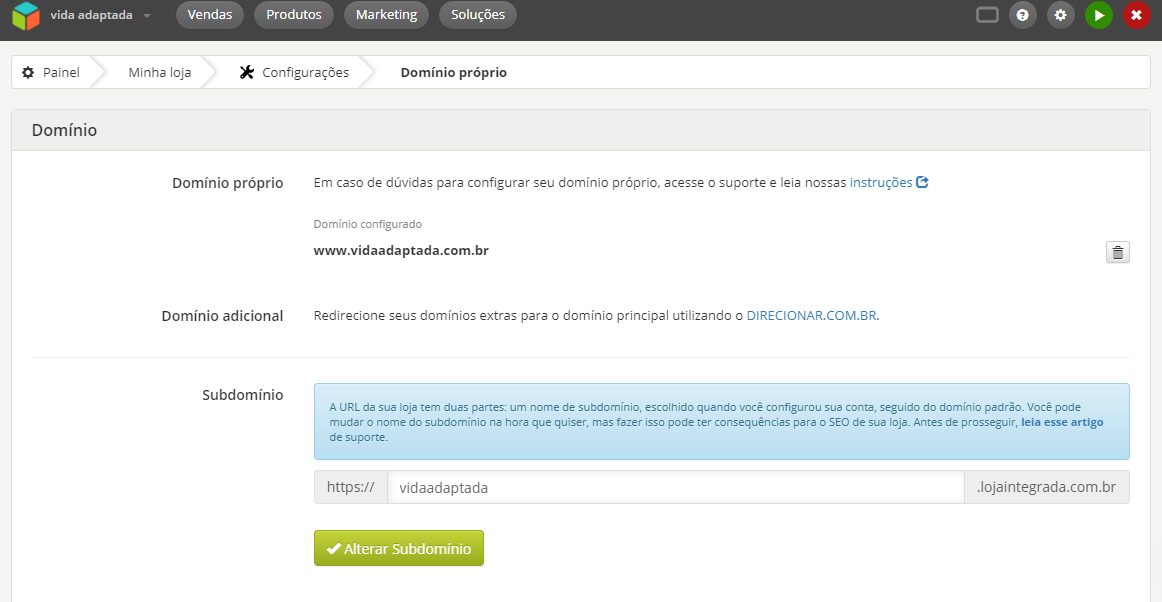Click the screen preview rectangle icon
The height and width of the screenshot is (602, 1162).
987,15
